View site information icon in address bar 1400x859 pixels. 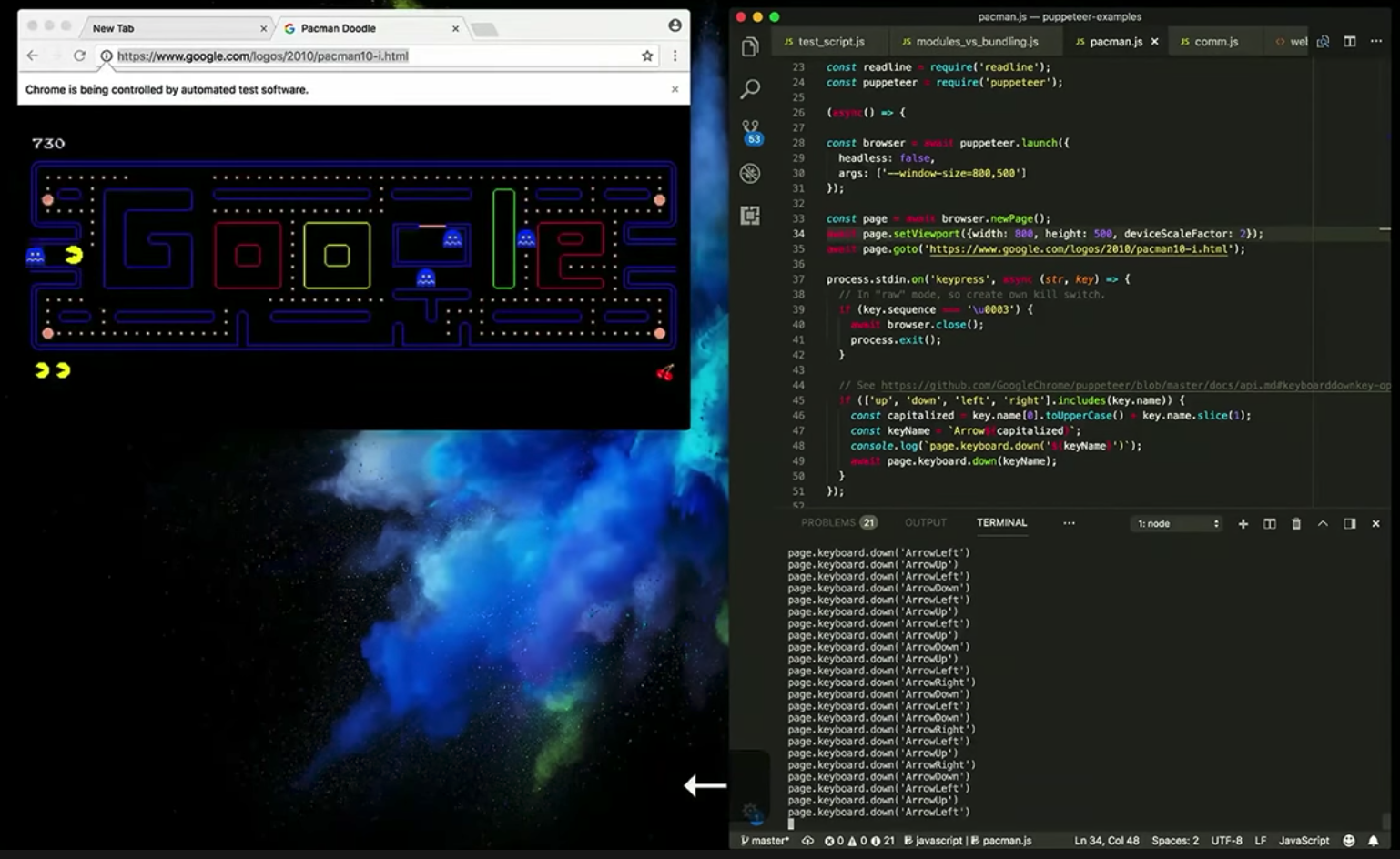[107, 56]
